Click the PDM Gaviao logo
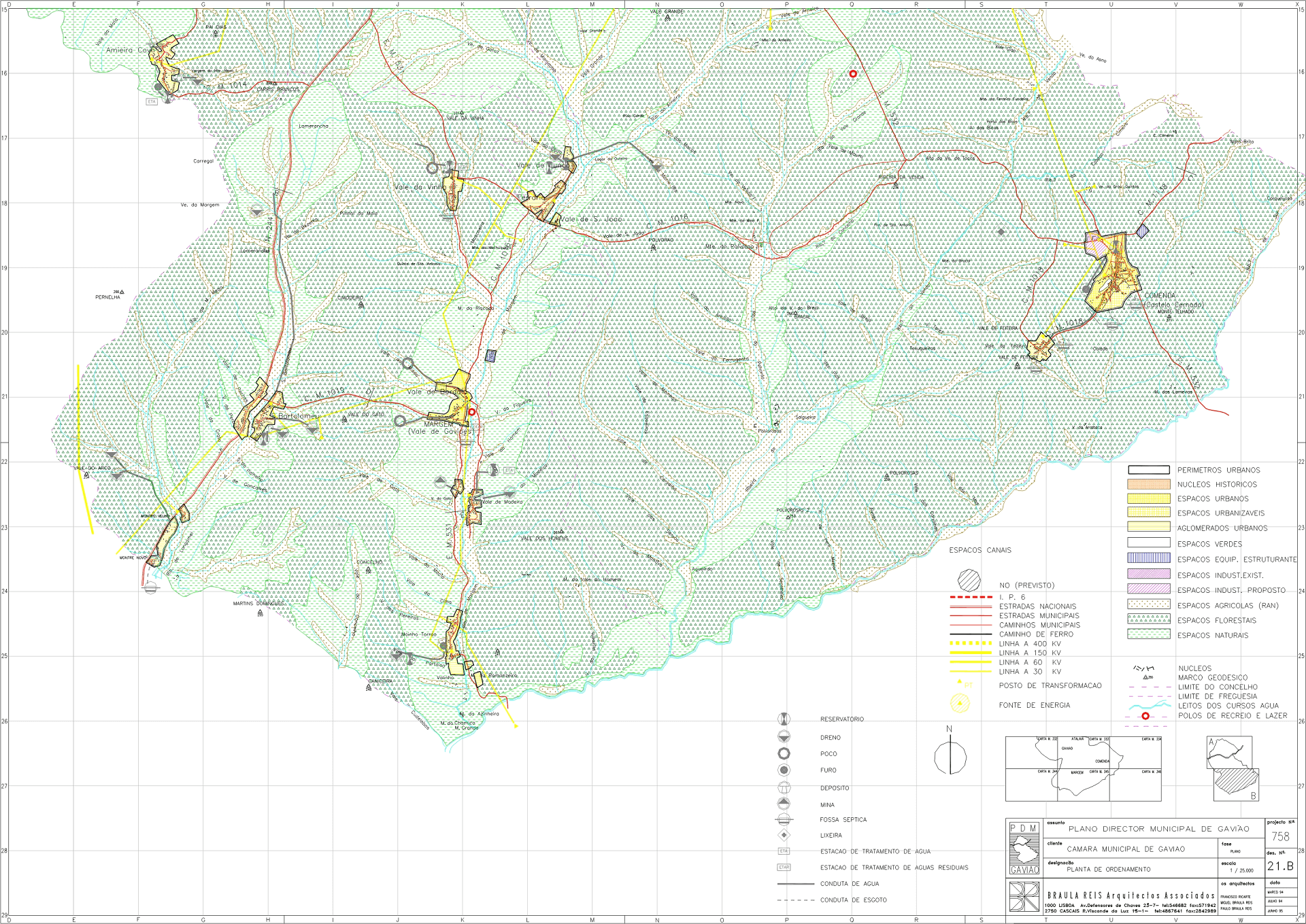Viewport: 1306px width, 924px height. point(1024,849)
